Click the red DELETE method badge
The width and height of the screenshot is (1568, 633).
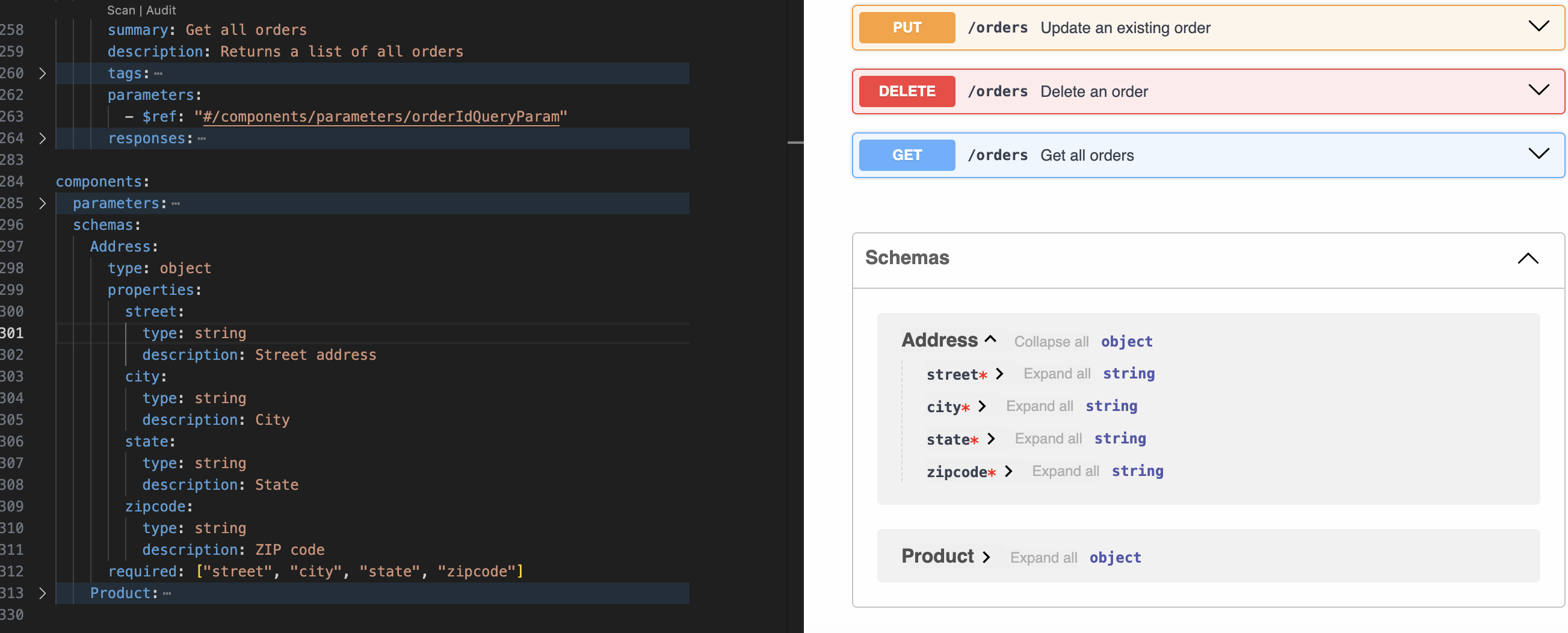tap(907, 91)
